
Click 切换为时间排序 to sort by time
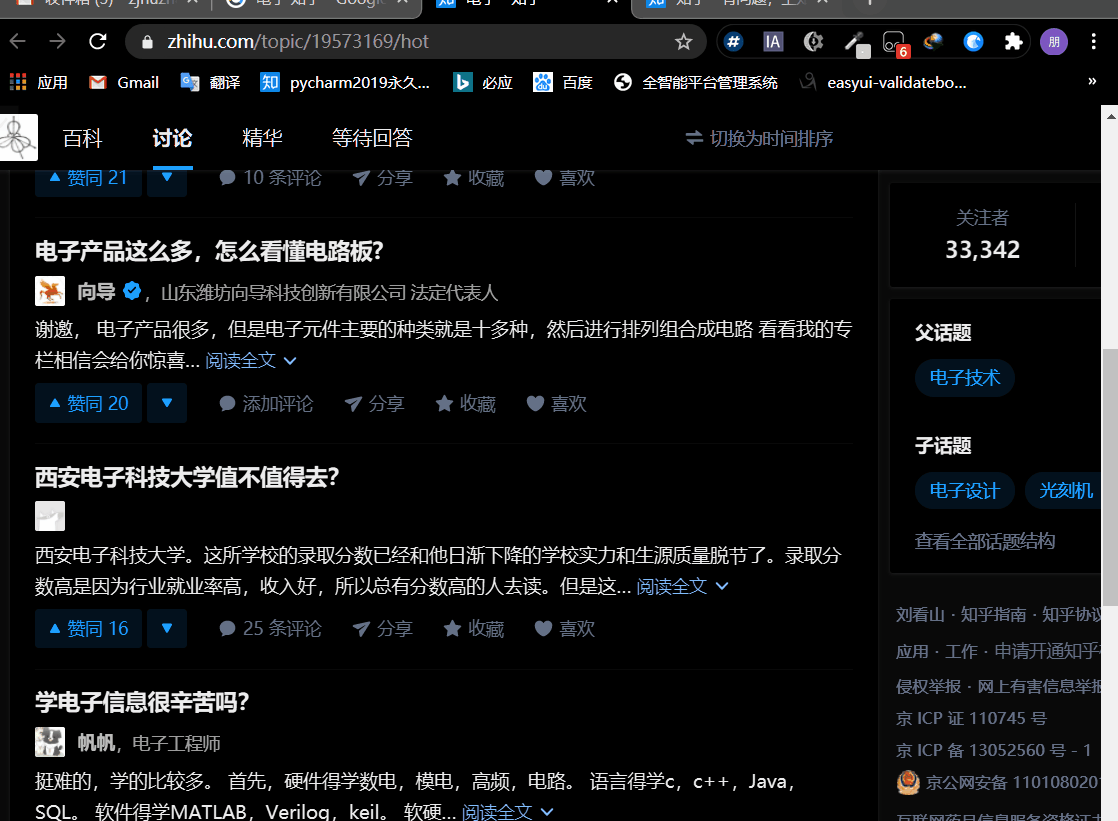coord(758,139)
